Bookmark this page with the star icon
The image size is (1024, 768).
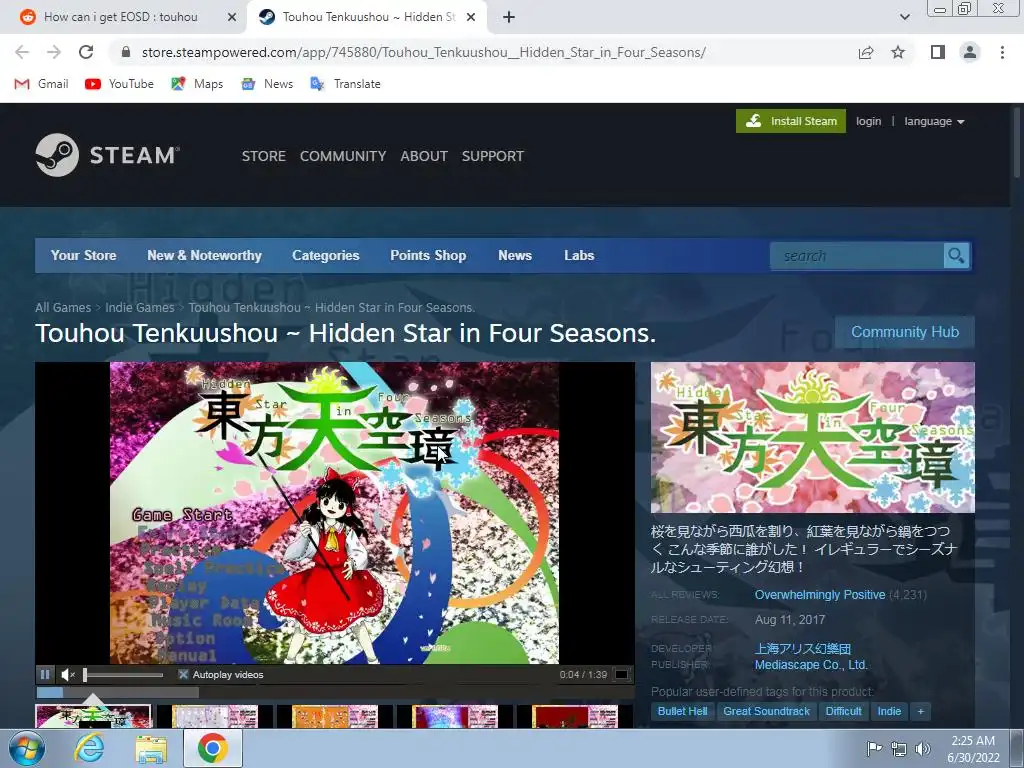[x=898, y=52]
